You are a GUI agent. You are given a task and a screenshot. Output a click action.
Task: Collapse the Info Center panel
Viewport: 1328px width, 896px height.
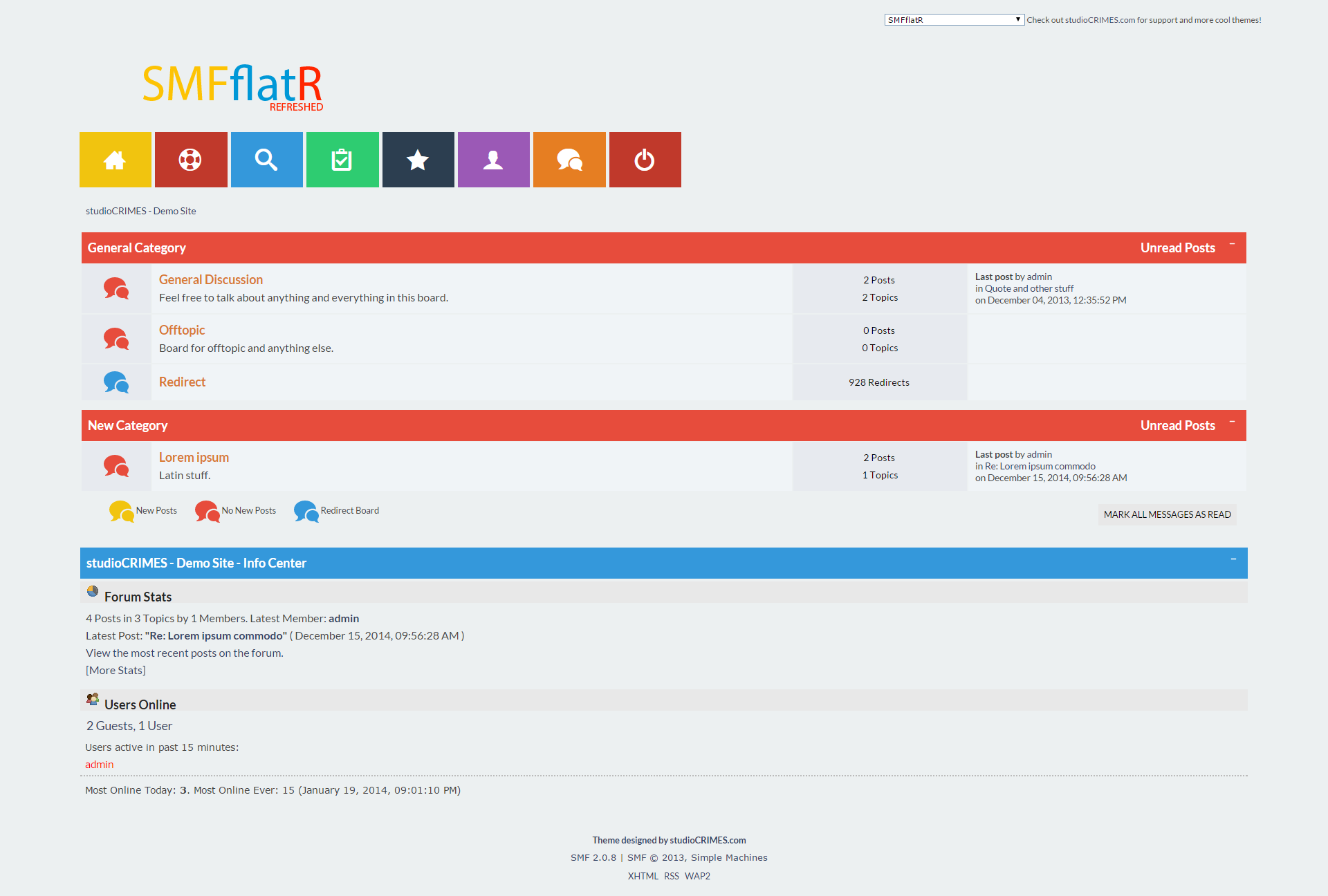tap(1232, 560)
